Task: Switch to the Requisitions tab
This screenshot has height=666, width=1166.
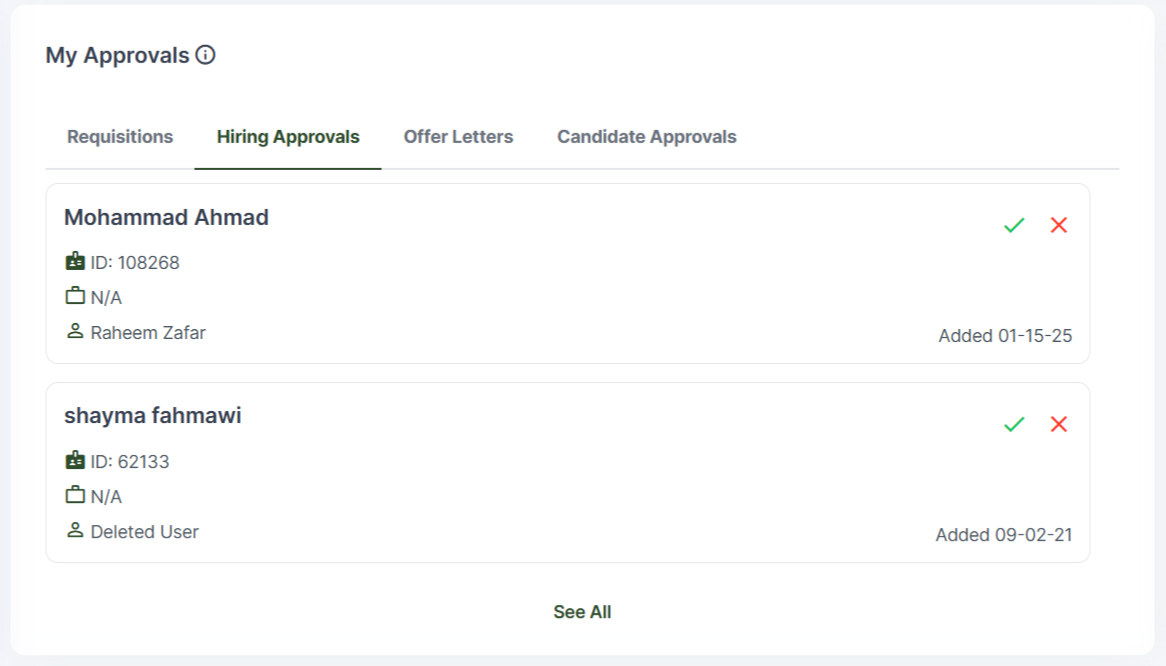Action: click(120, 137)
